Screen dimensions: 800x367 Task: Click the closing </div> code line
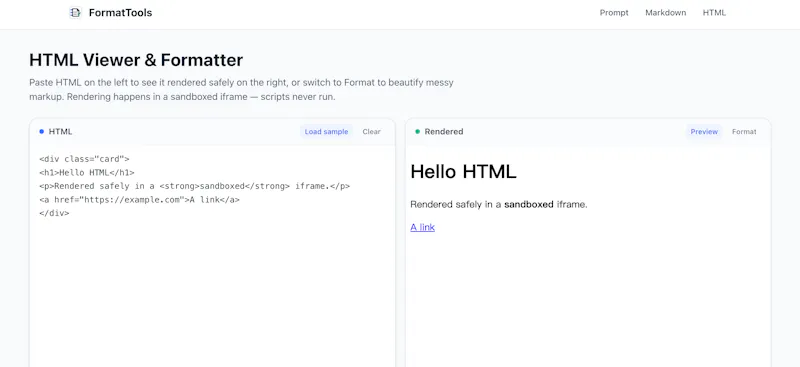pyautogui.click(x=54, y=213)
